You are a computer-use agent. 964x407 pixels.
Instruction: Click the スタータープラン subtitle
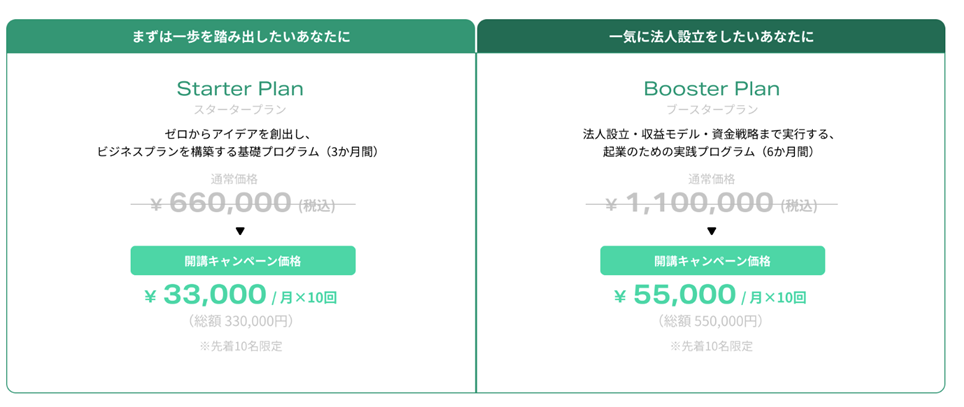click(x=240, y=110)
